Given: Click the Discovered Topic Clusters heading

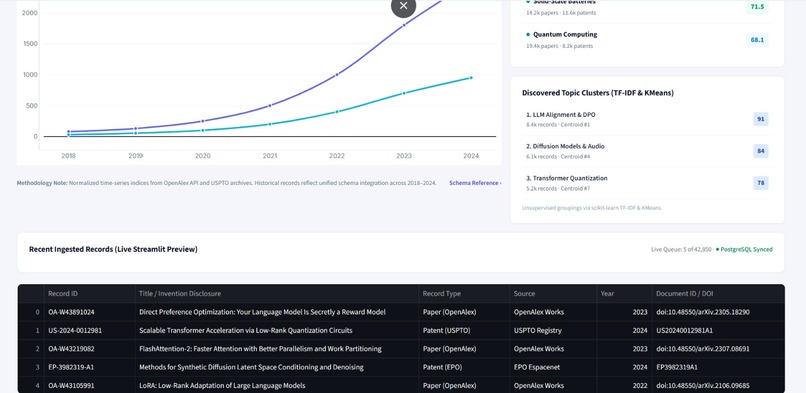Looking at the screenshot, I should click(598, 93).
